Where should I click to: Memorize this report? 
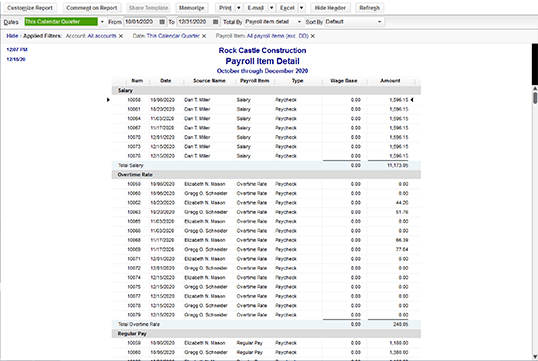[191, 8]
